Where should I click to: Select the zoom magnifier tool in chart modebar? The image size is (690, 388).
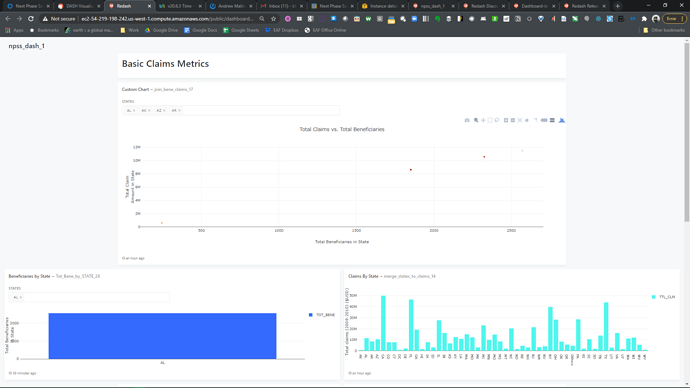pyautogui.click(x=476, y=120)
